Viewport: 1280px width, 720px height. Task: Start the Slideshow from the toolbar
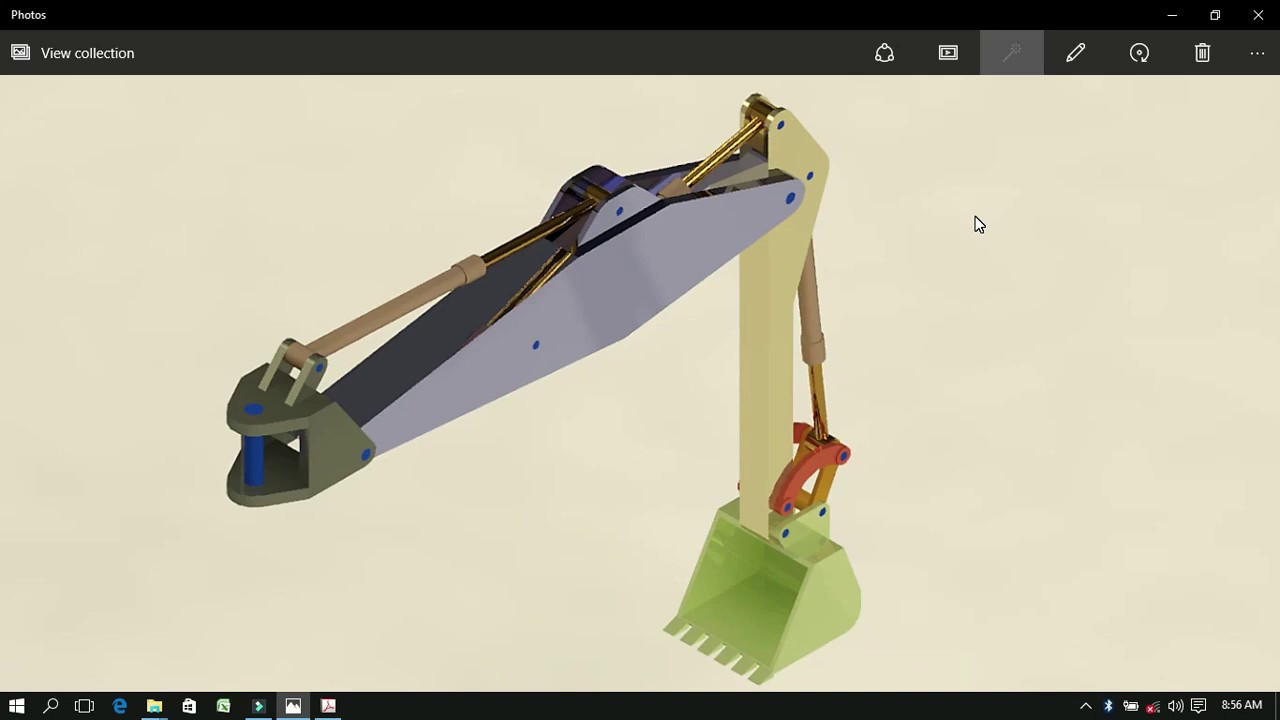coord(948,53)
